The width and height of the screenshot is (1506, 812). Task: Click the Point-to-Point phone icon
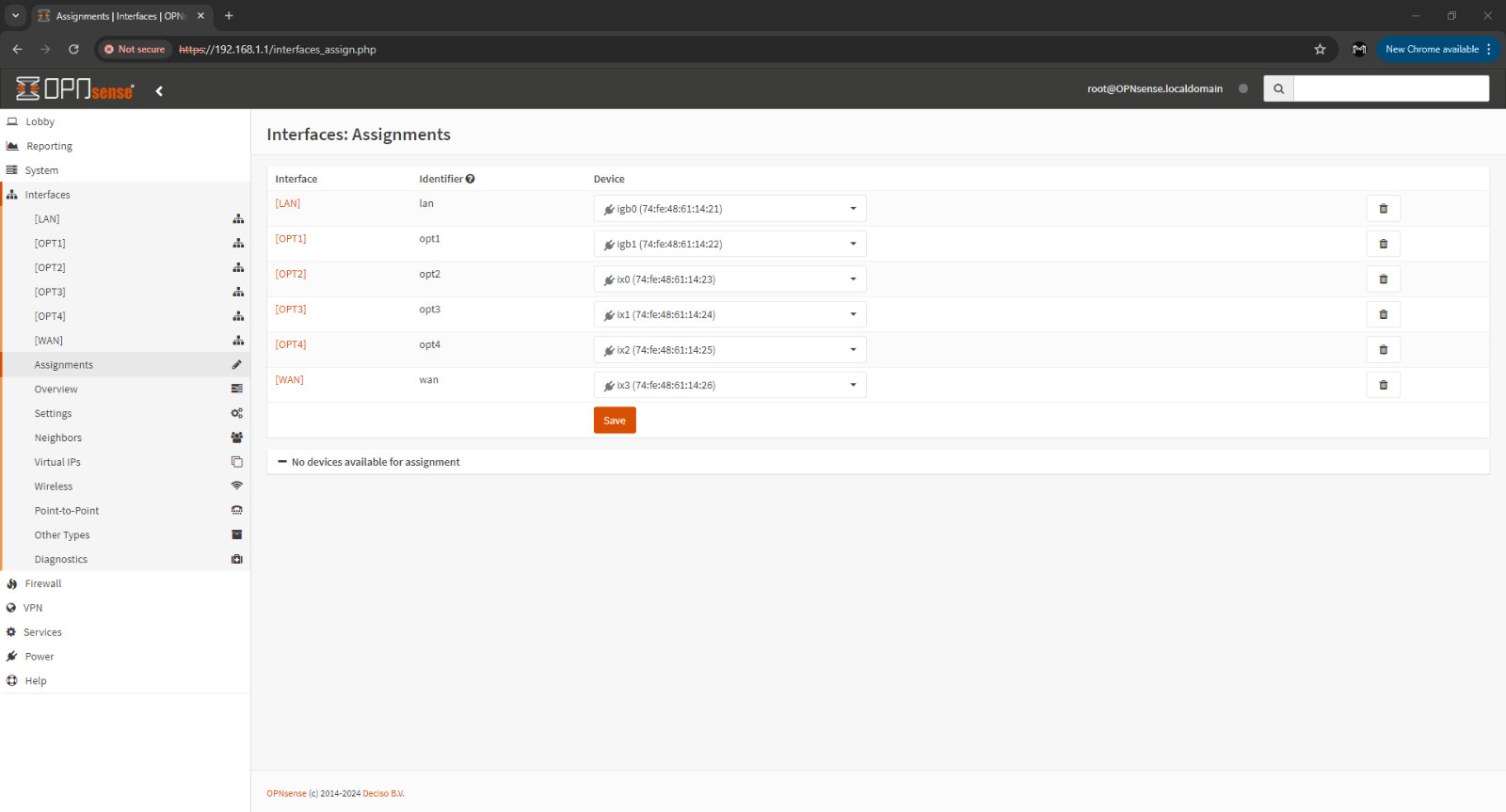coord(237,511)
